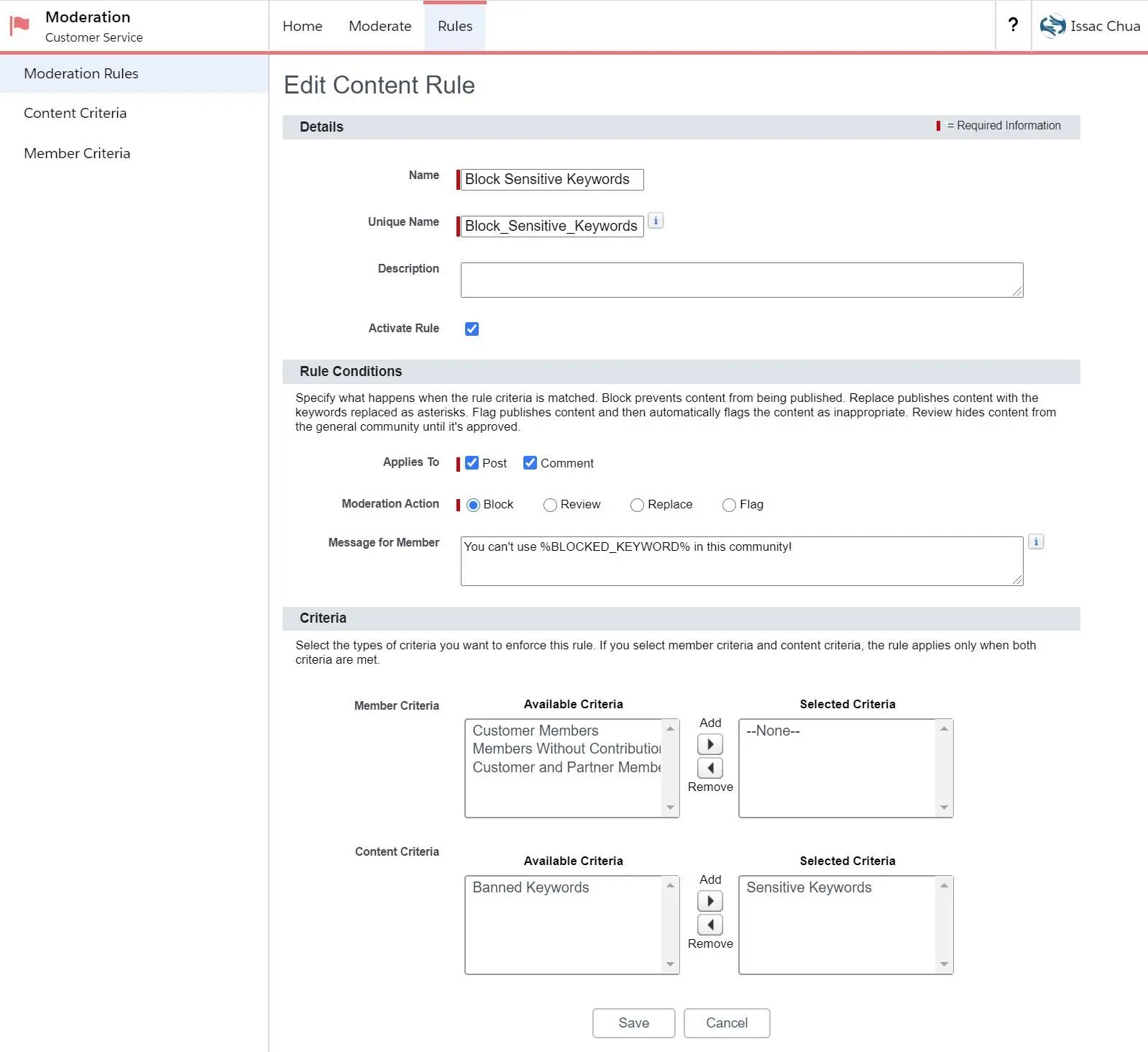This screenshot has width=1148, height=1052.
Task: Click the Remove arrow for Content Criteria
Action: pyautogui.click(x=710, y=925)
